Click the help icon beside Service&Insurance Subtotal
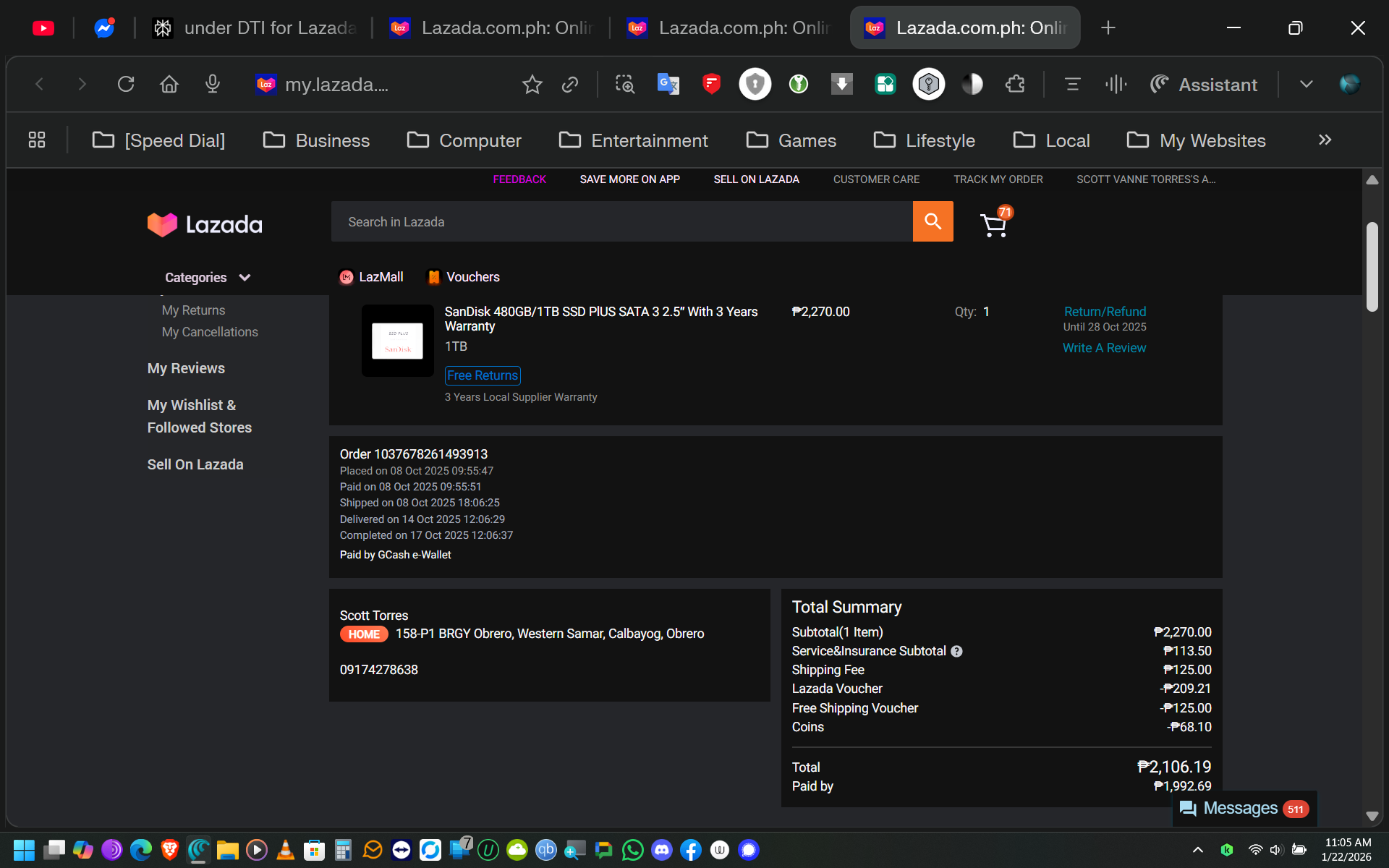The height and width of the screenshot is (868, 1389). (x=956, y=651)
